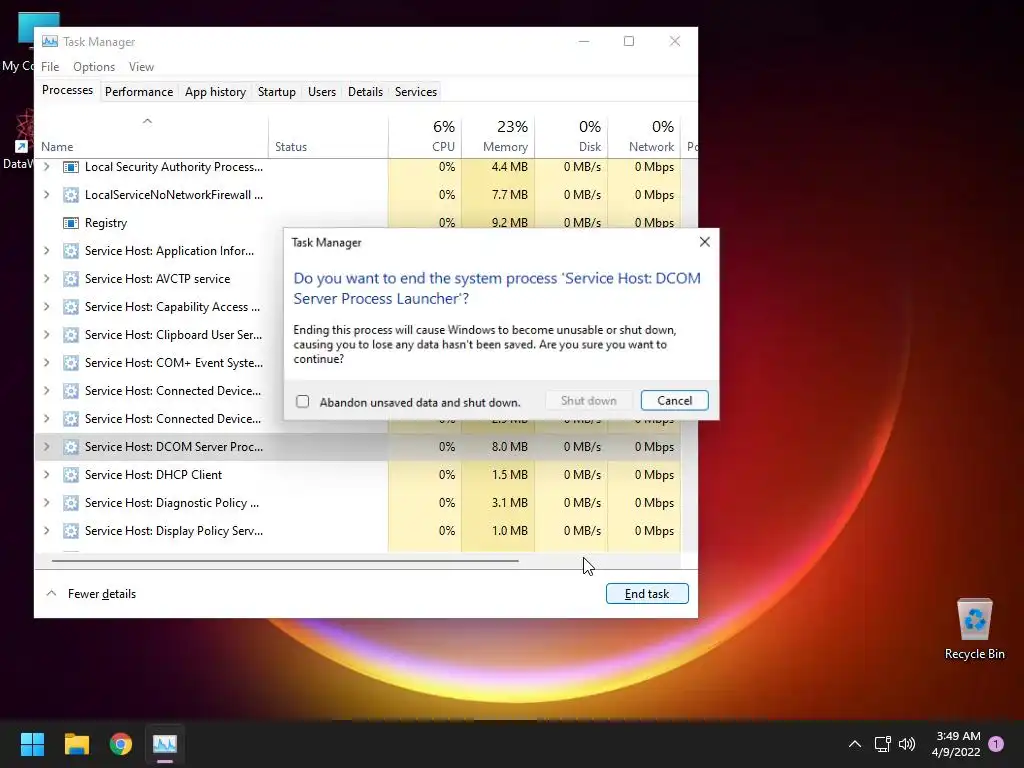Launch Google Chrome from the taskbar
This screenshot has height=768, width=1024.
pyautogui.click(x=121, y=744)
